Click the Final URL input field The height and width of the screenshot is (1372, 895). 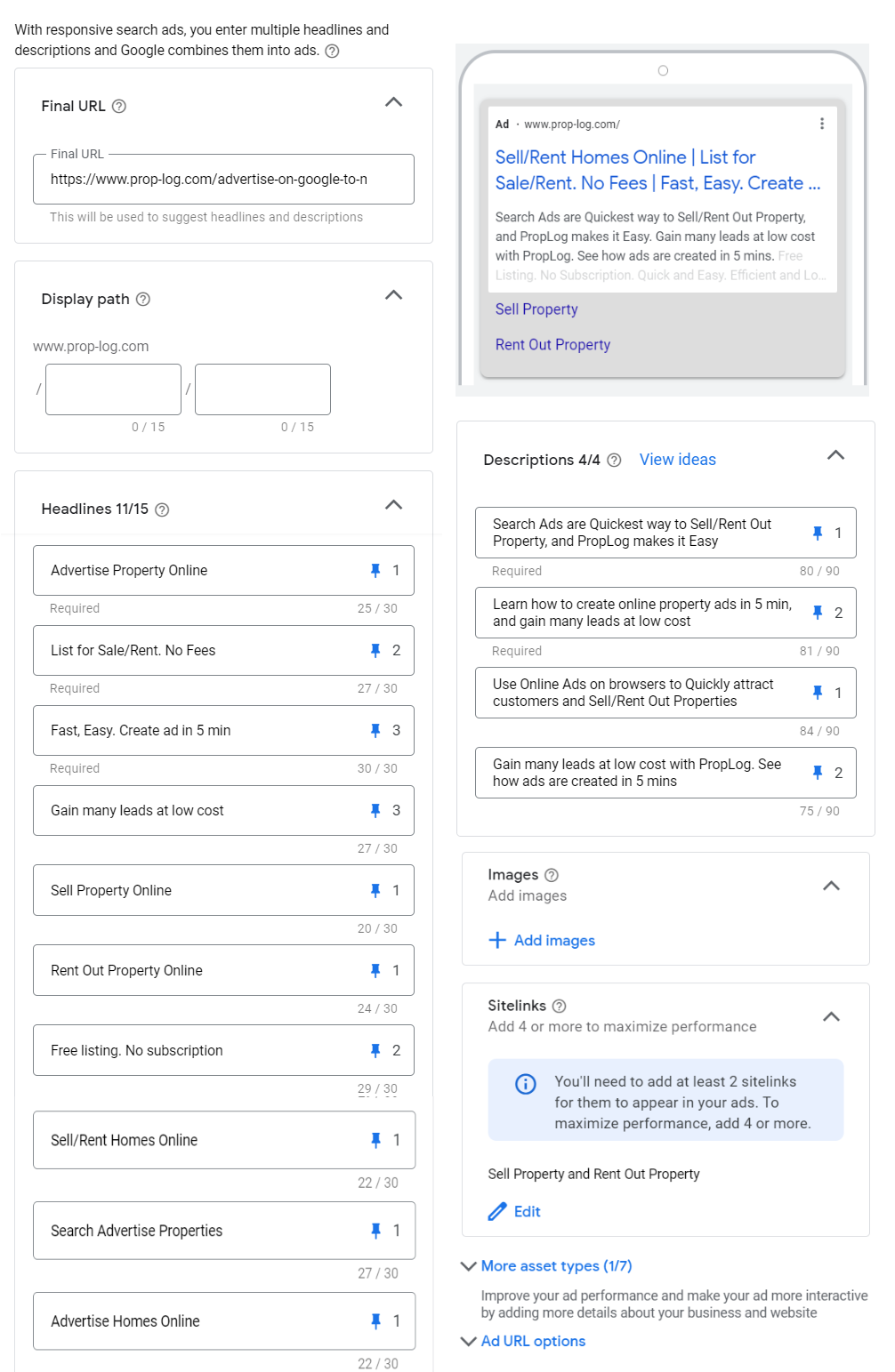pyautogui.click(x=223, y=179)
